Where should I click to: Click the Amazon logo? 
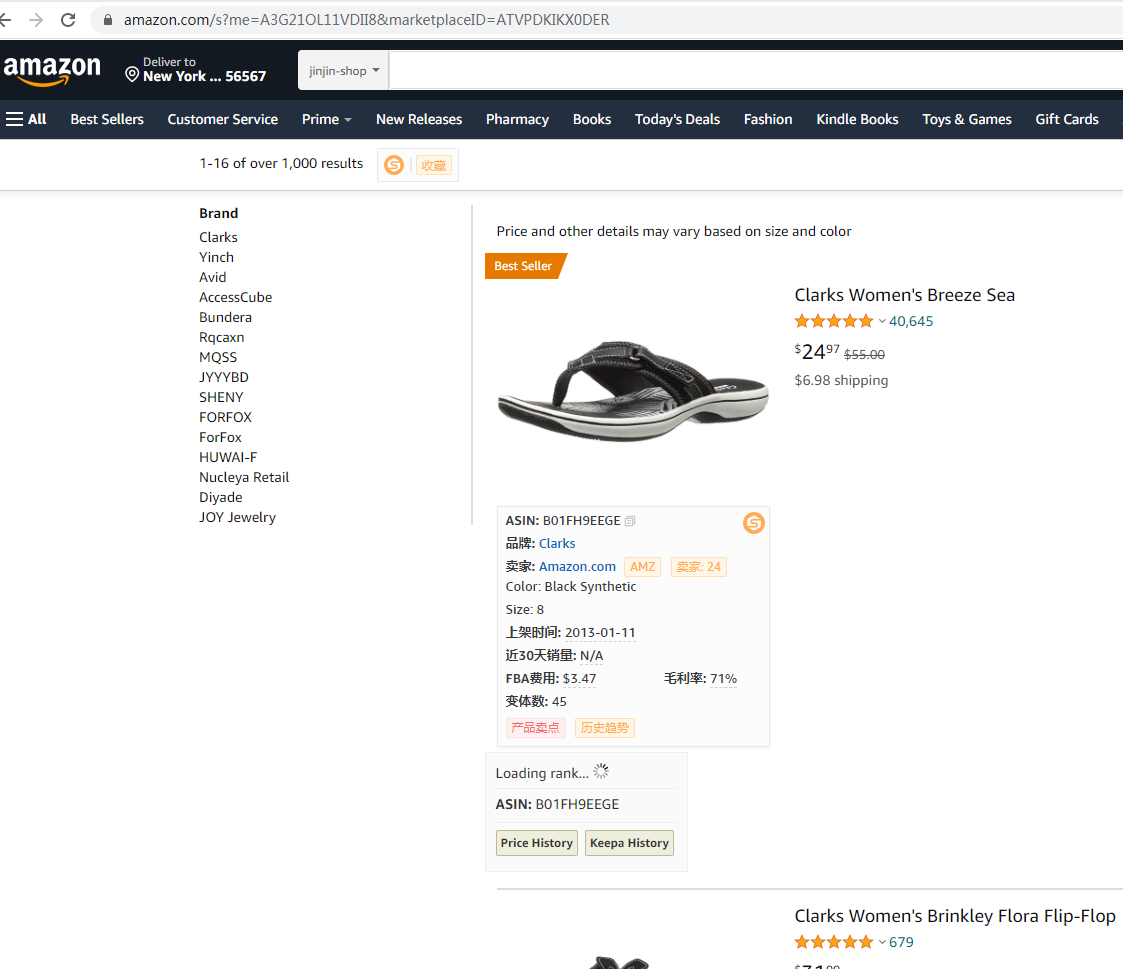pos(52,71)
